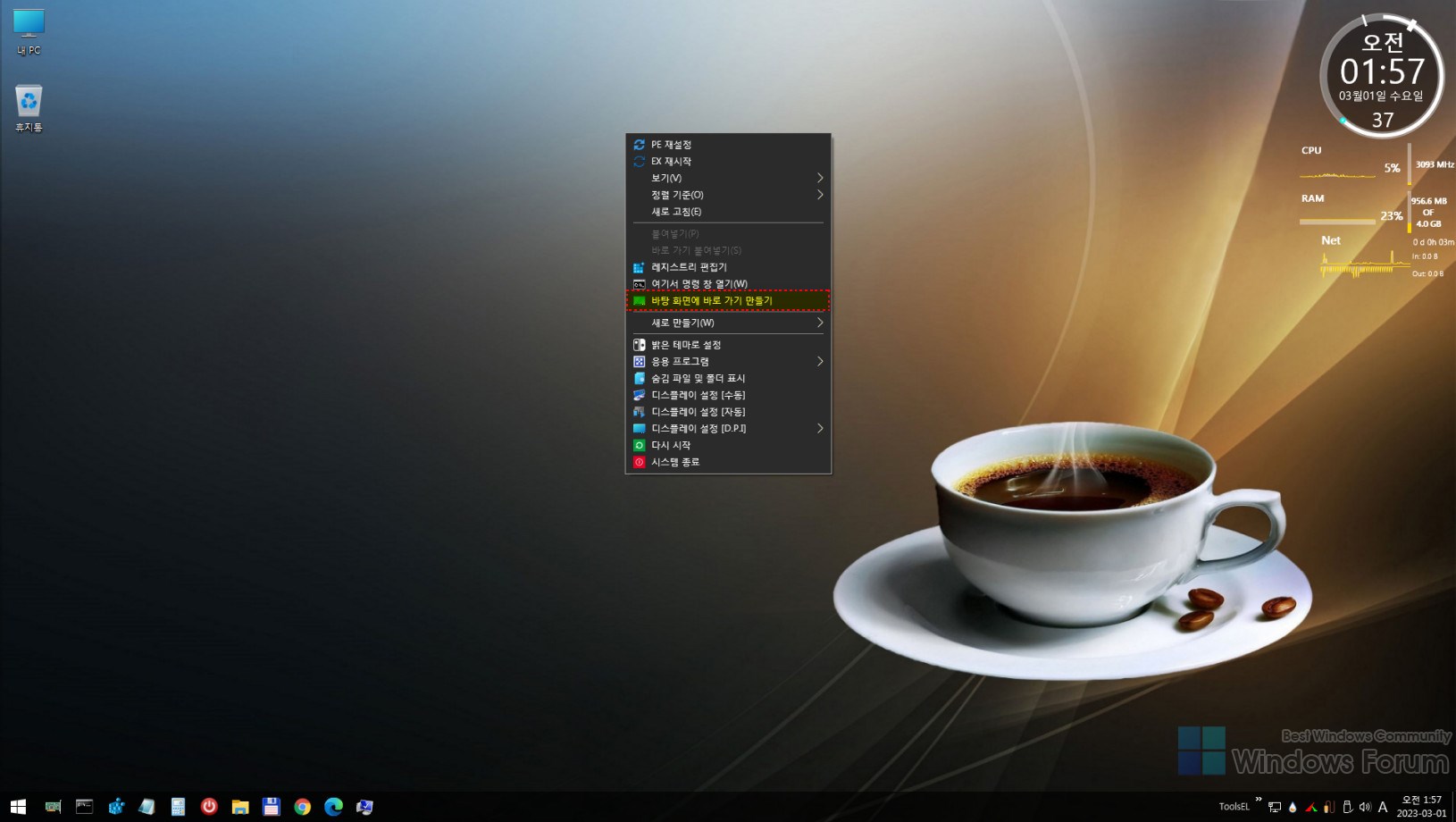Choose EX 재시작 in the context menu
Viewport: 1456px width, 822px height.
tap(728, 162)
